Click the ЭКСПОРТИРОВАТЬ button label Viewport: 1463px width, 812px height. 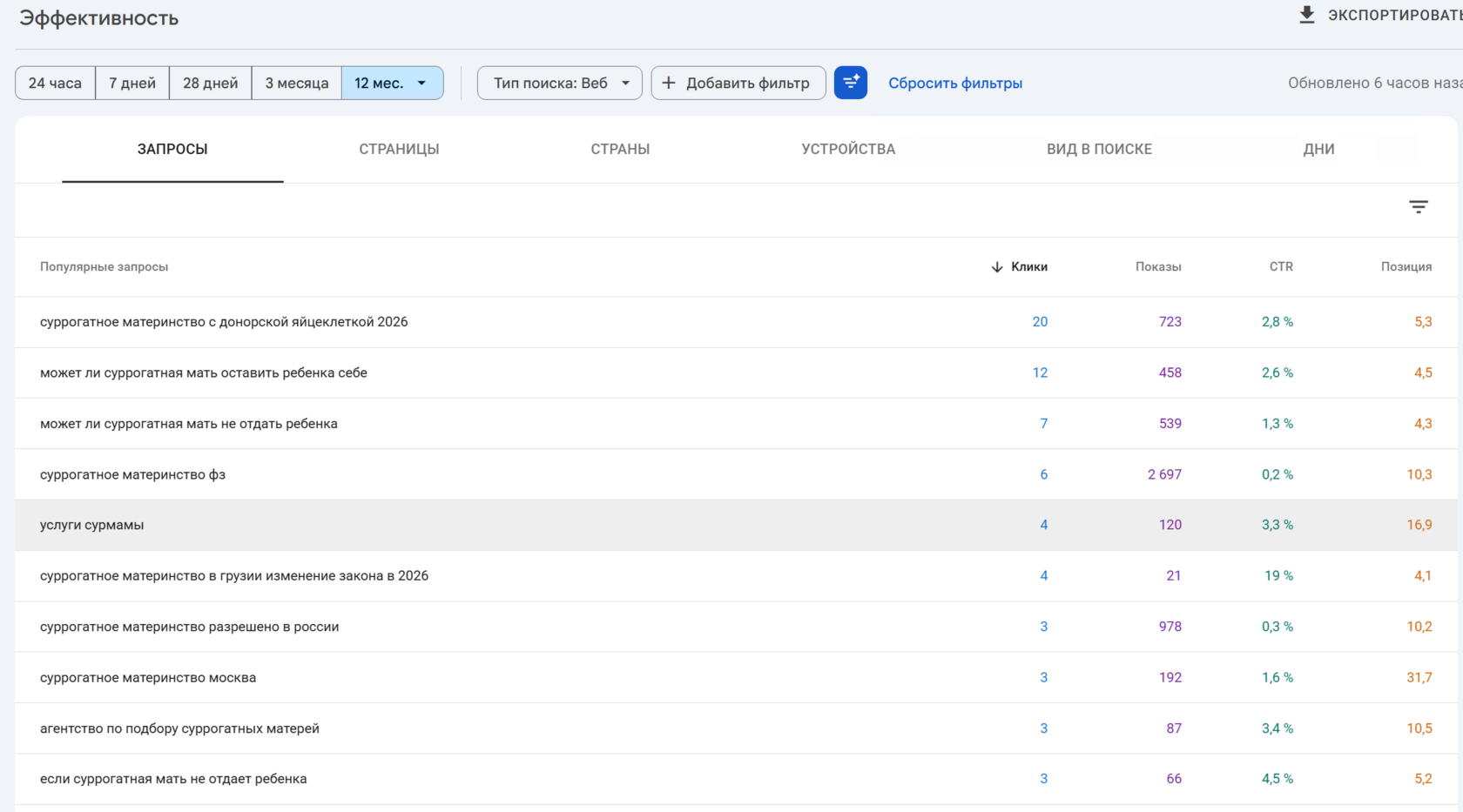click(1394, 16)
